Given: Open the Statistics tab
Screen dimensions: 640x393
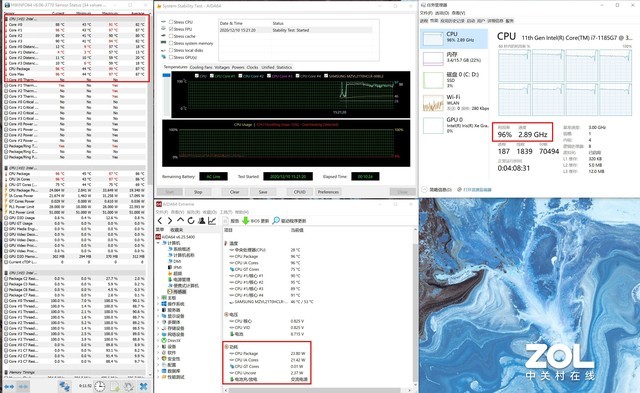Looking at the screenshot, I should pos(284,67).
